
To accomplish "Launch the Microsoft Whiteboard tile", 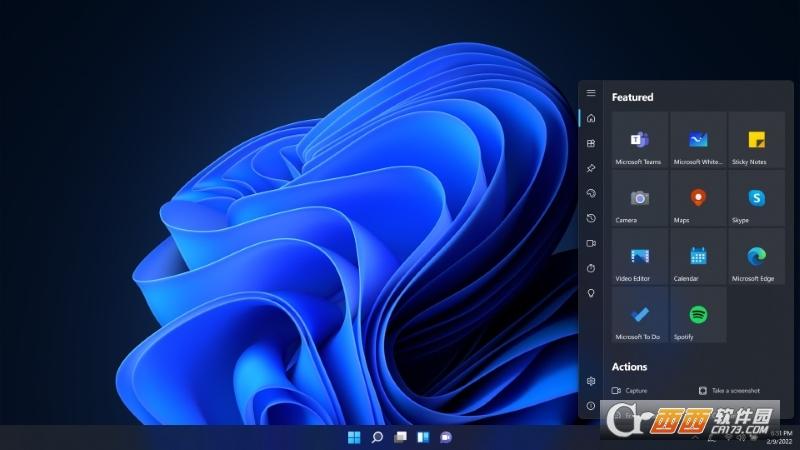I will (x=698, y=140).
